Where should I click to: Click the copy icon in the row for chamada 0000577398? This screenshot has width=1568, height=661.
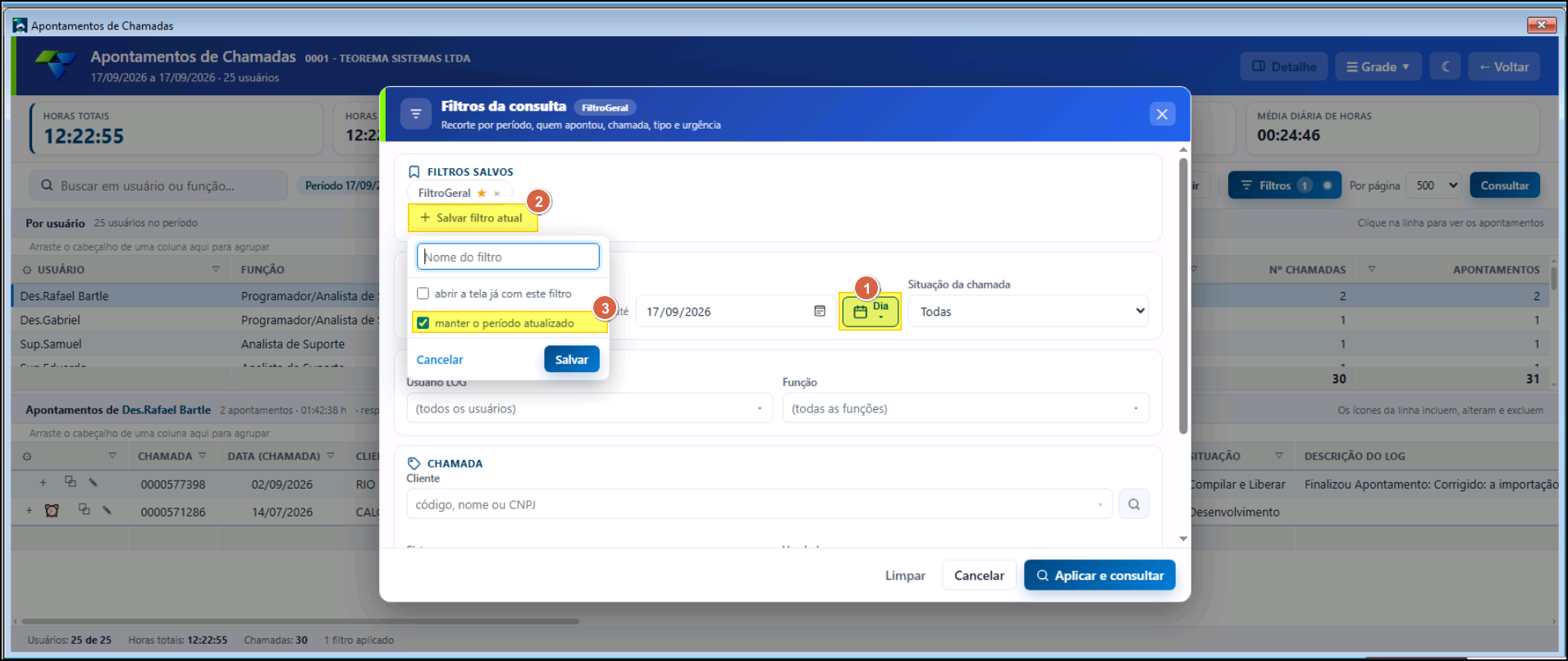[x=71, y=482]
